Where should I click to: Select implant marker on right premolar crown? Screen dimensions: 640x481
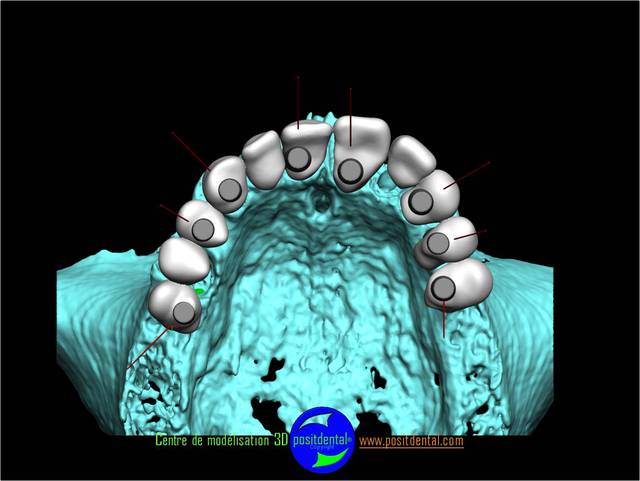(x=438, y=243)
